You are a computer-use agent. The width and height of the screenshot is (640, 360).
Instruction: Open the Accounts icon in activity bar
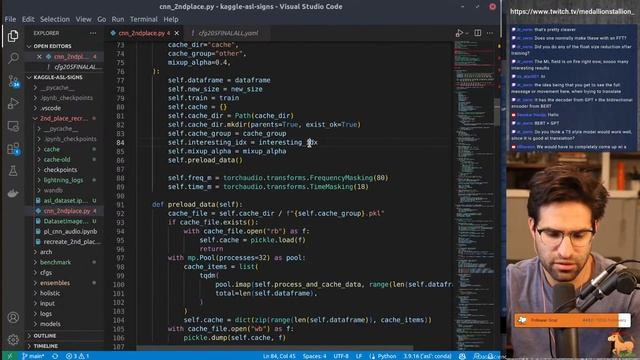[13, 317]
